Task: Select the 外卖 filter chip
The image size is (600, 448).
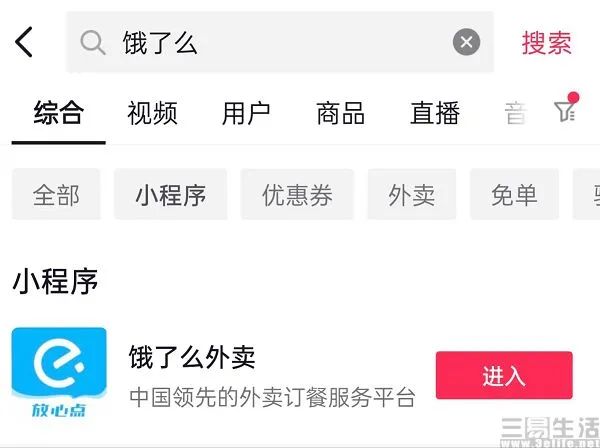Action: pos(412,194)
